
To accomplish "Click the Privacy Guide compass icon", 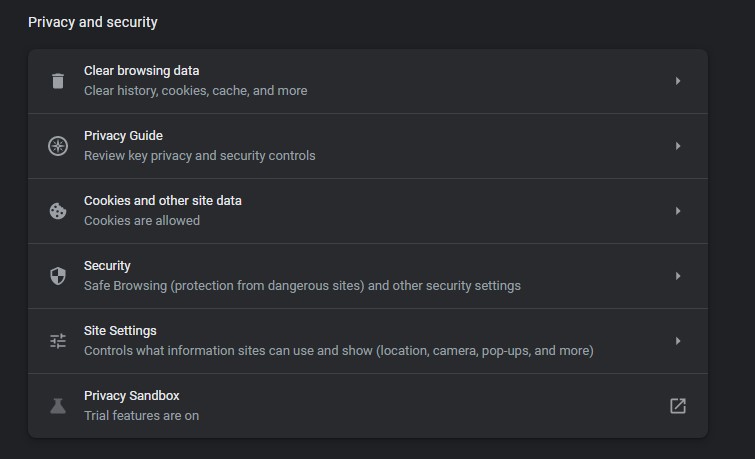I will (58, 146).
